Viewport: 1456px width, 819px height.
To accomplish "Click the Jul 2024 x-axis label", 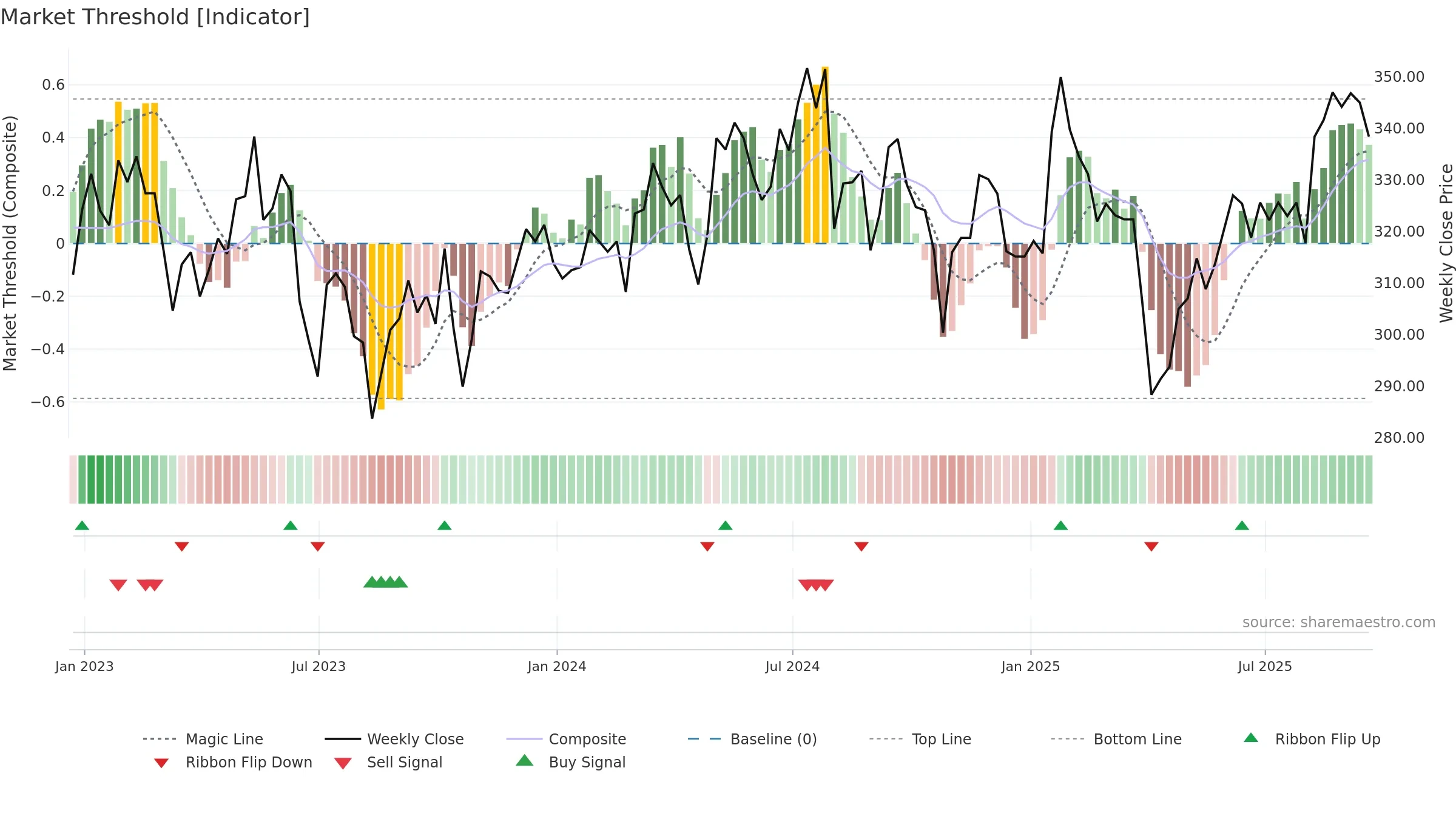I will click(x=792, y=666).
